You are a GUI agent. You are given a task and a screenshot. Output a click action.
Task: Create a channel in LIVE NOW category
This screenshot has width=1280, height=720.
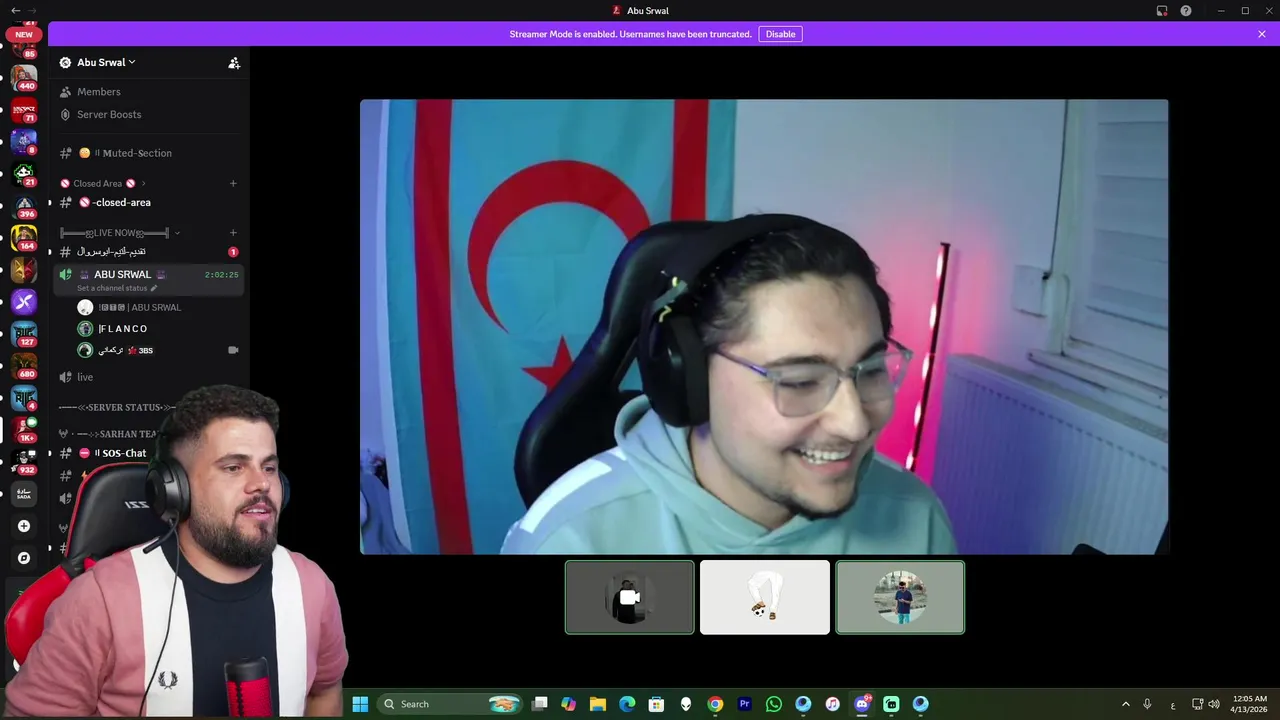[x=233, y=233]
